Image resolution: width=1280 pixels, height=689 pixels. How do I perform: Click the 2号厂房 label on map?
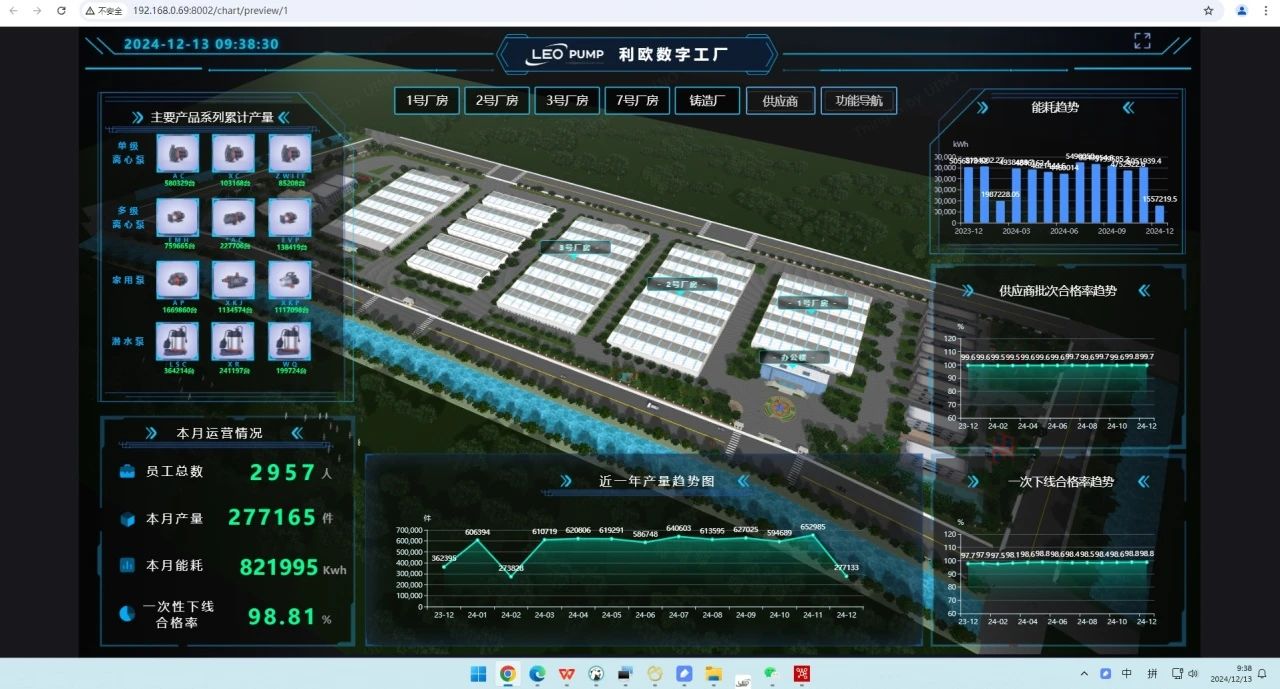(682, 284)
